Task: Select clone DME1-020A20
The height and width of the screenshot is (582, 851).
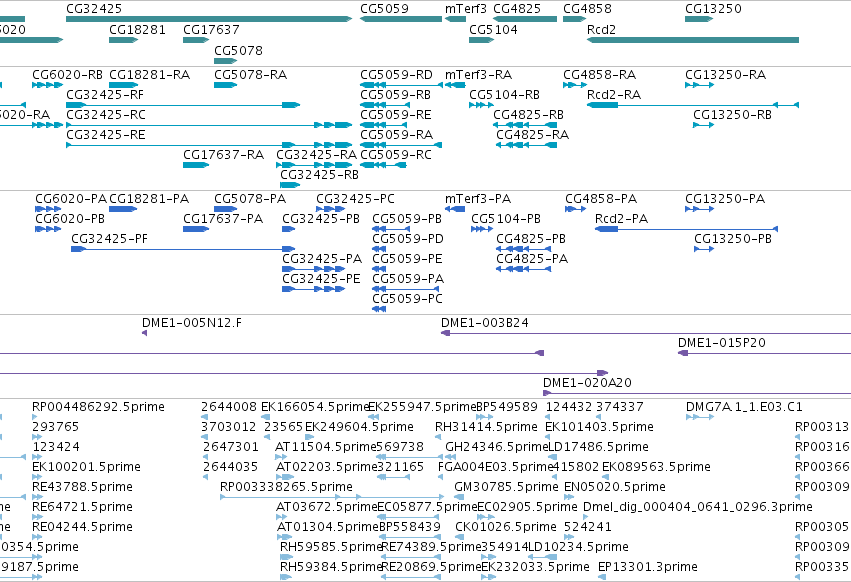Action: click(697, 393)
